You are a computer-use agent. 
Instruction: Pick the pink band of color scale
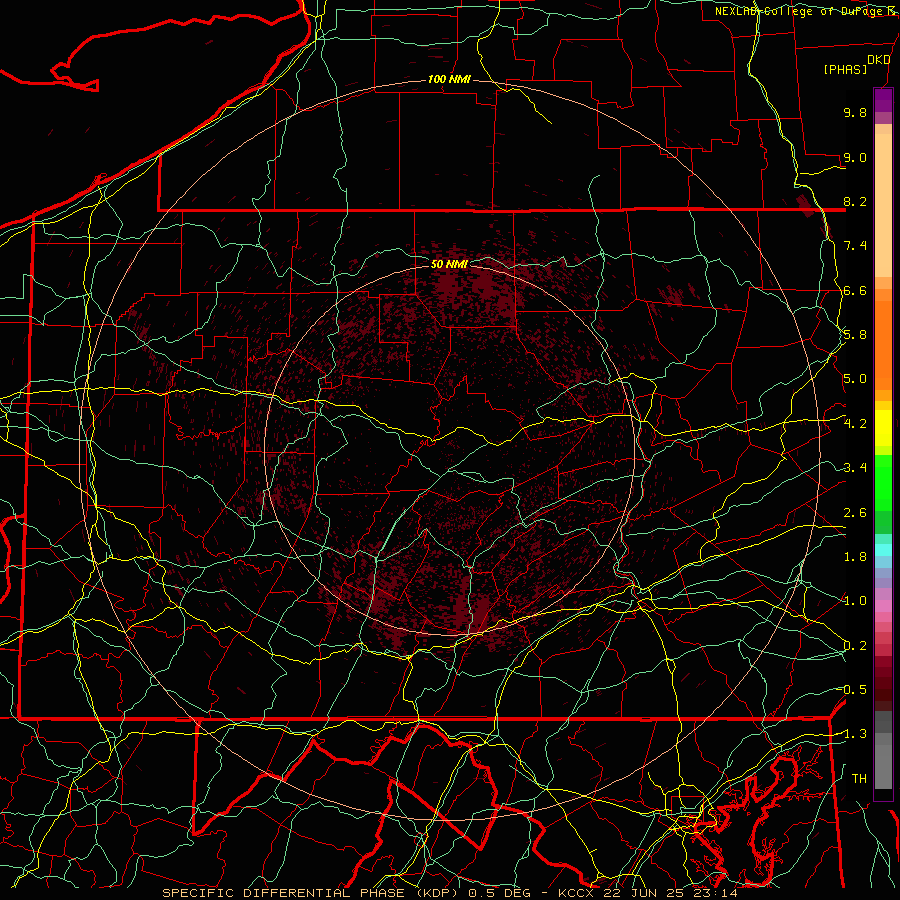(883, 606)
